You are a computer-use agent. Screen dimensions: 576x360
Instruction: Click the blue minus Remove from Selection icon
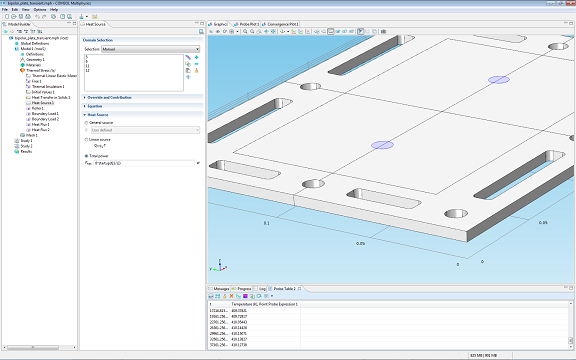[197, 64]
